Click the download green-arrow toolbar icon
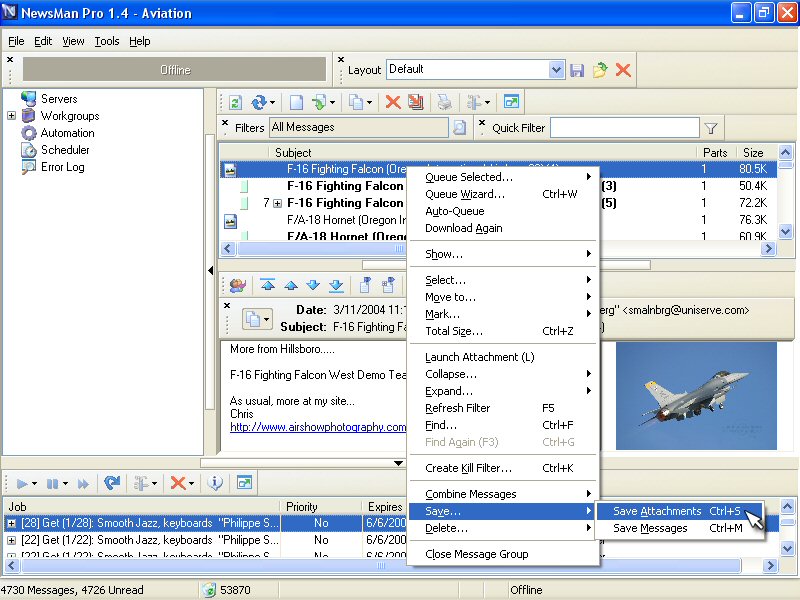800x600 pixels. [319, 103]
